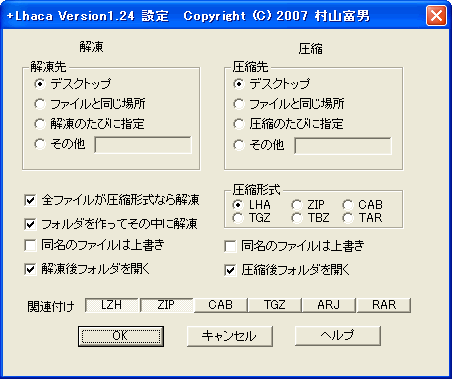Select LHA compression format
The image size is (452, 379).
(x=238, y=205)
